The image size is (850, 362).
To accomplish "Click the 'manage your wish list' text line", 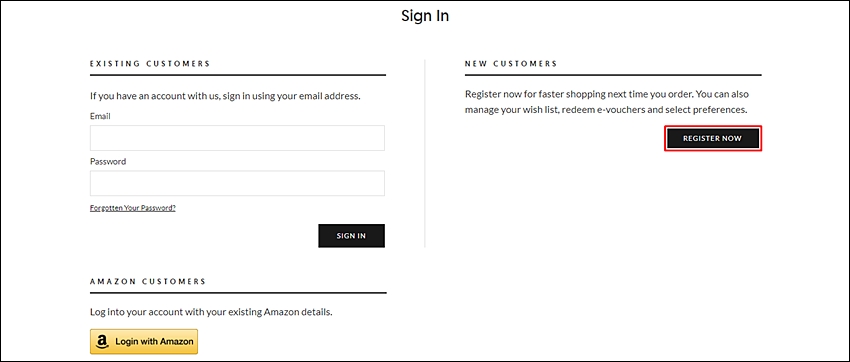I will click(x=606, y=109).
